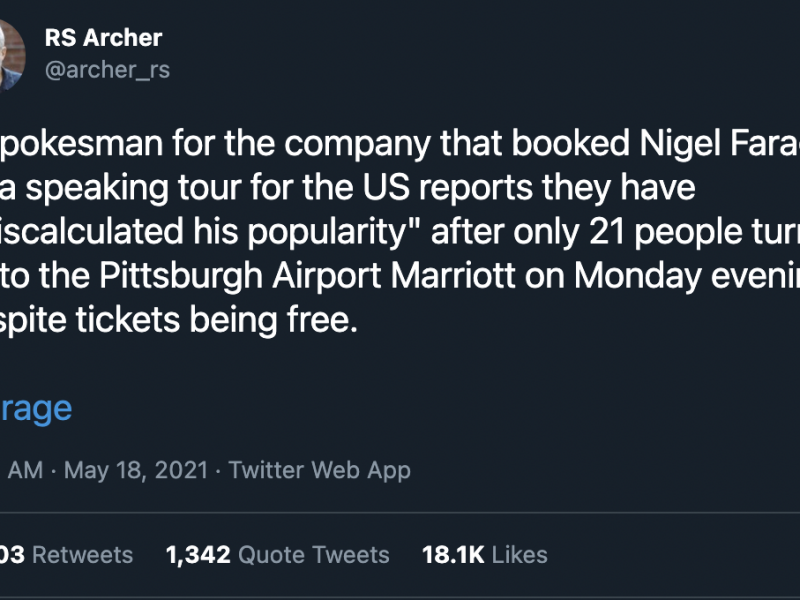This screenshot has height=600, width=800.
Task: Click the 18.1K likes count number
Action: click(453, 555)
